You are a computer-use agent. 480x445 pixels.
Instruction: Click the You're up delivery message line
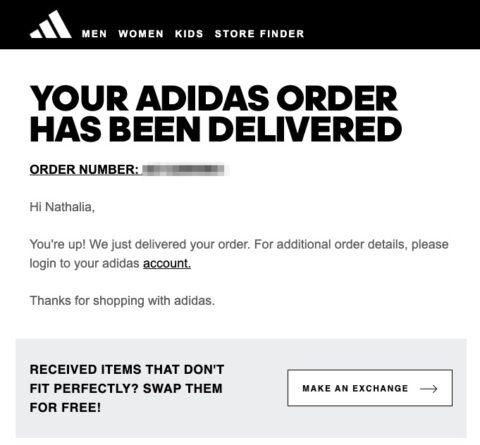coord(239,244)
